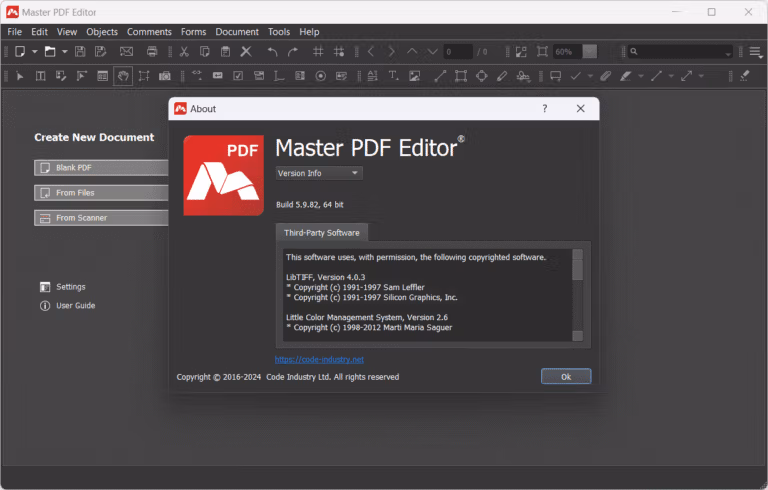Expand the checkmark tool dropdown arrow
This screenshot has height=490, width=768.
click(590, 76)
